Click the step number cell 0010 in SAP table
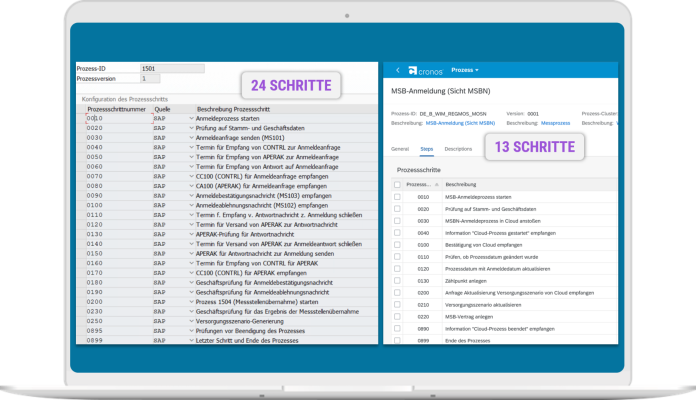The image size is (696, 400). [119, 119]
